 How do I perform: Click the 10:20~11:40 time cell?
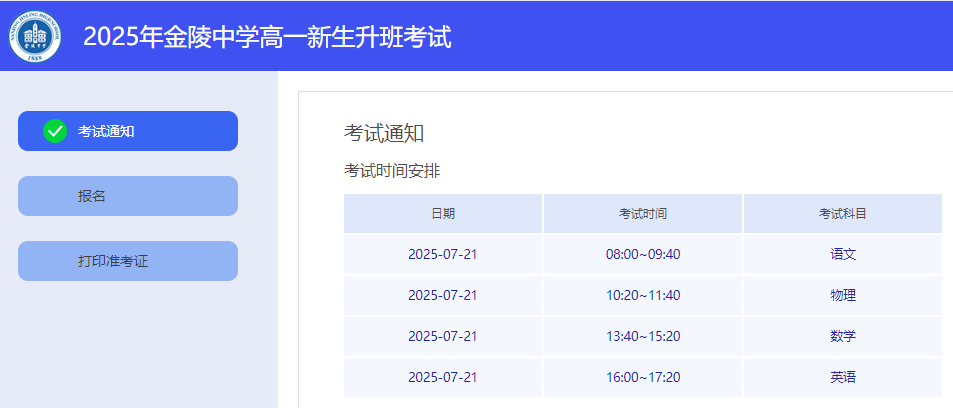[643, 295]
